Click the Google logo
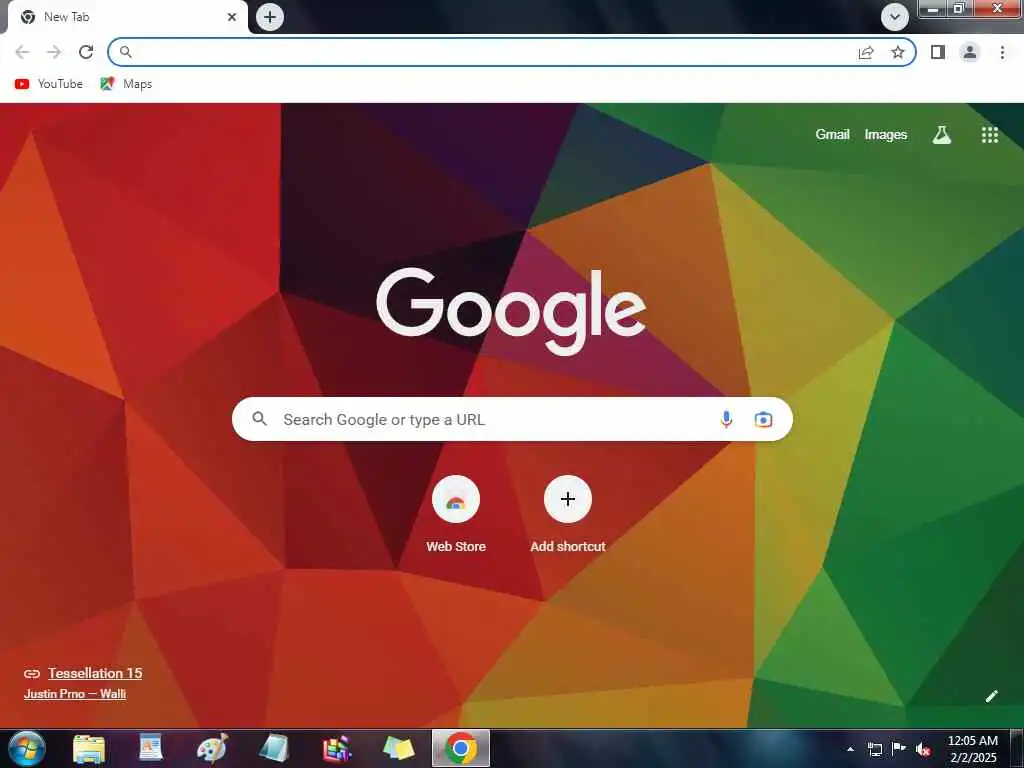Image resolution: width=1024 pixels, height=768 pixels. [x=511, y=311]
